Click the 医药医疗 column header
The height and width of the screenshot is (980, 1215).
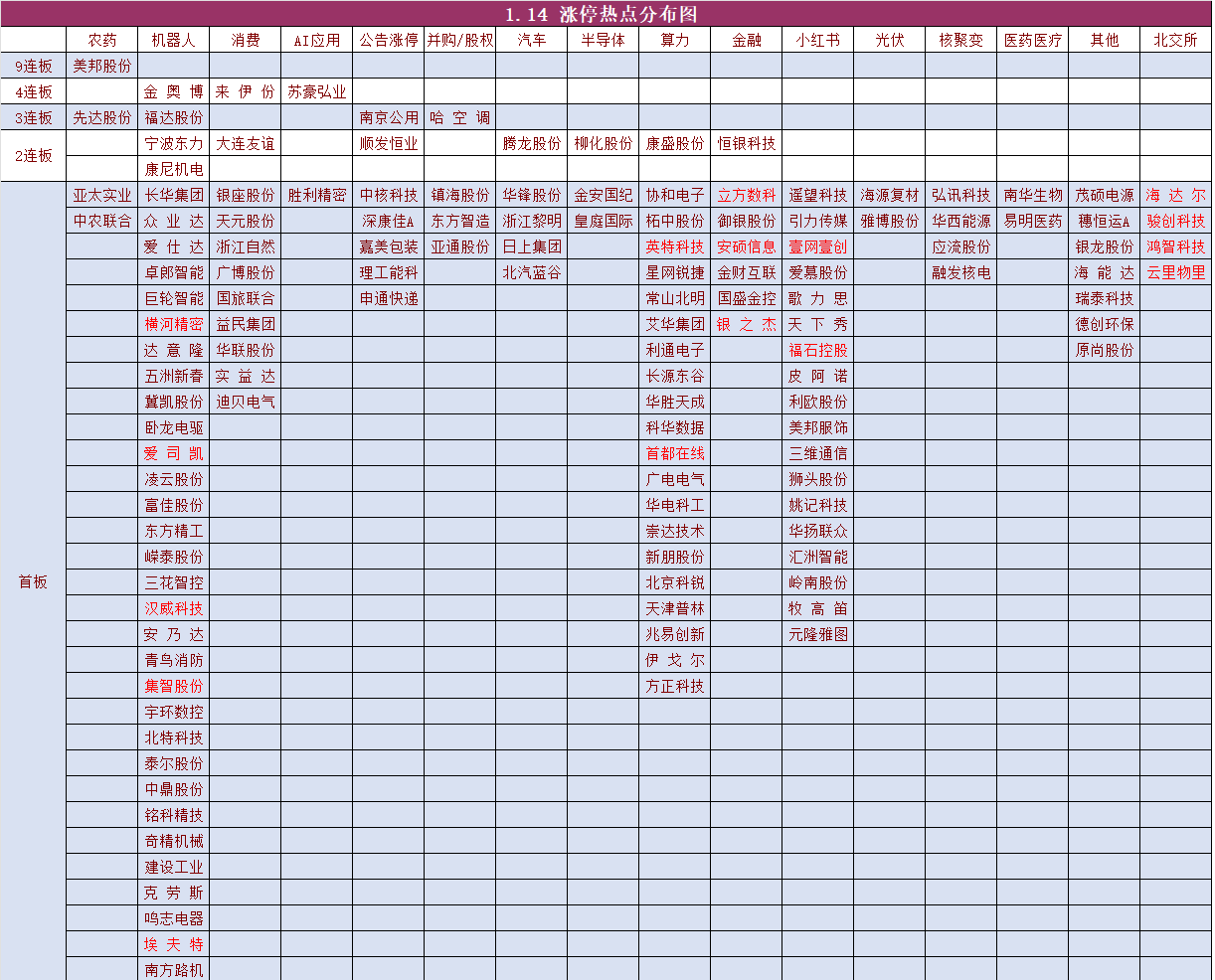pos(1033,40)
